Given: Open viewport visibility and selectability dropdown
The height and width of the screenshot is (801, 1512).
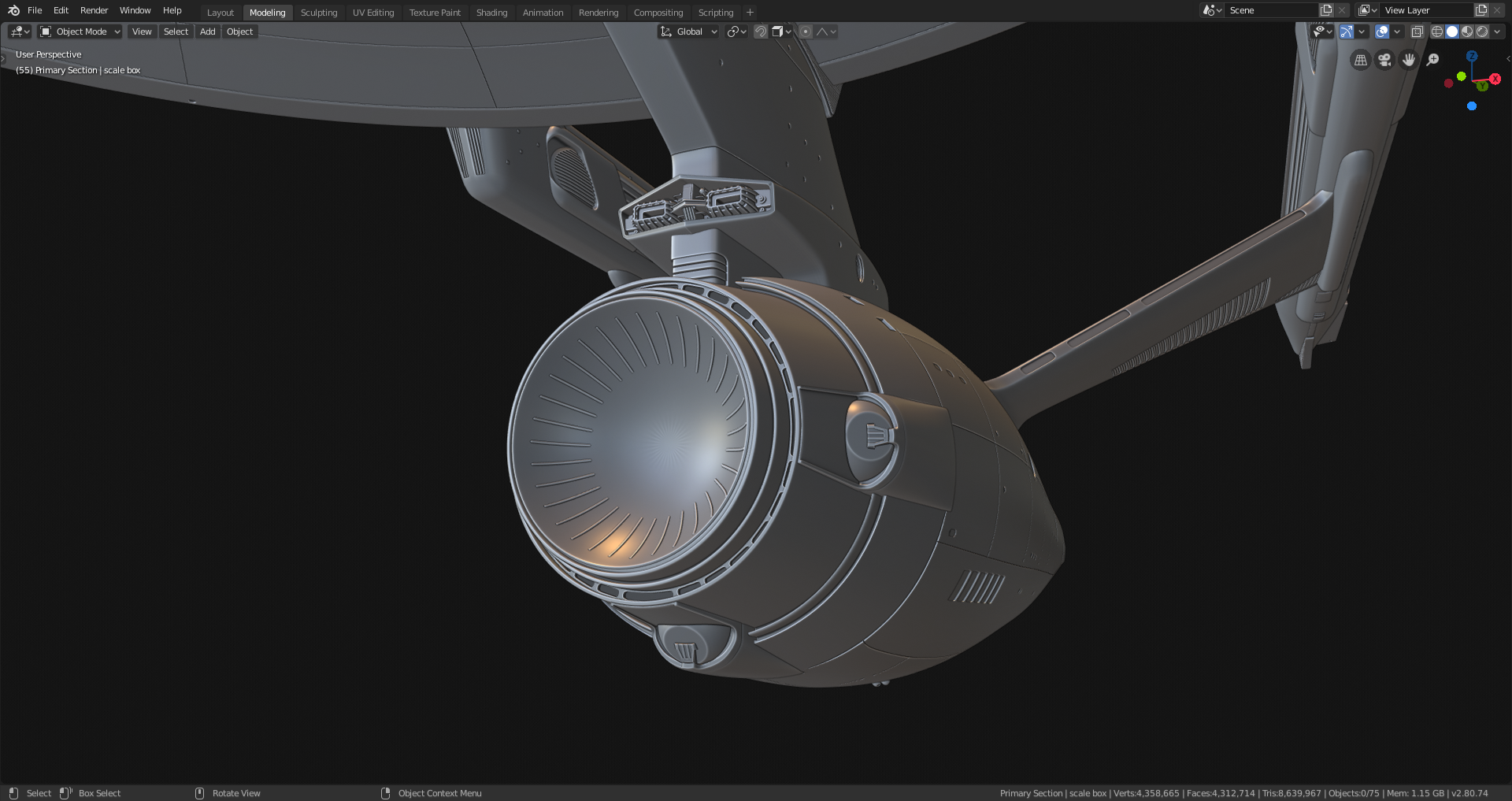Looking at the screenshot, I should click(x=1322, y=32).
